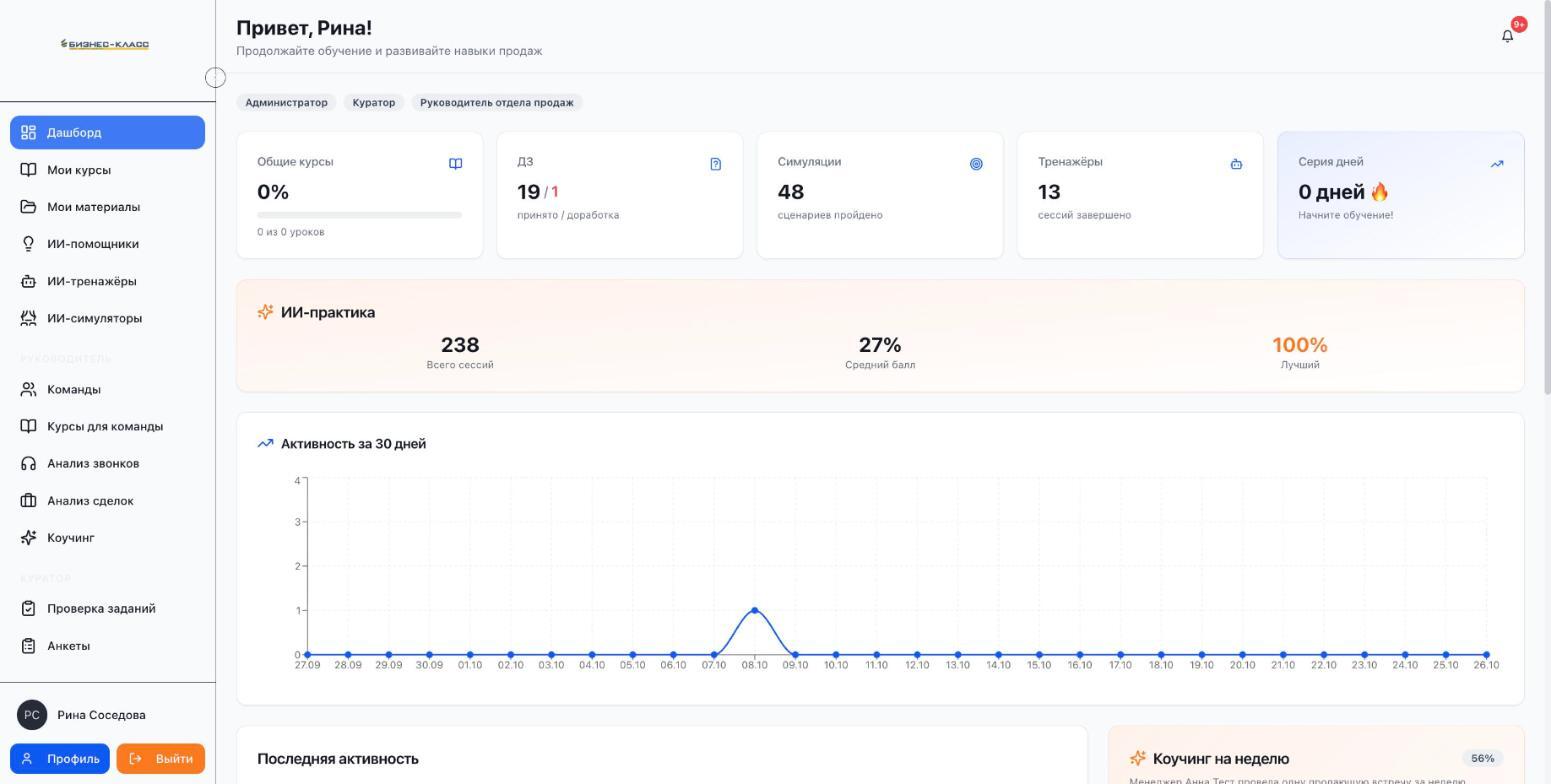Click the Коучинг sparkle icon in sidebar
Viewport: 1551px width, 784px height.
point(28,537)
